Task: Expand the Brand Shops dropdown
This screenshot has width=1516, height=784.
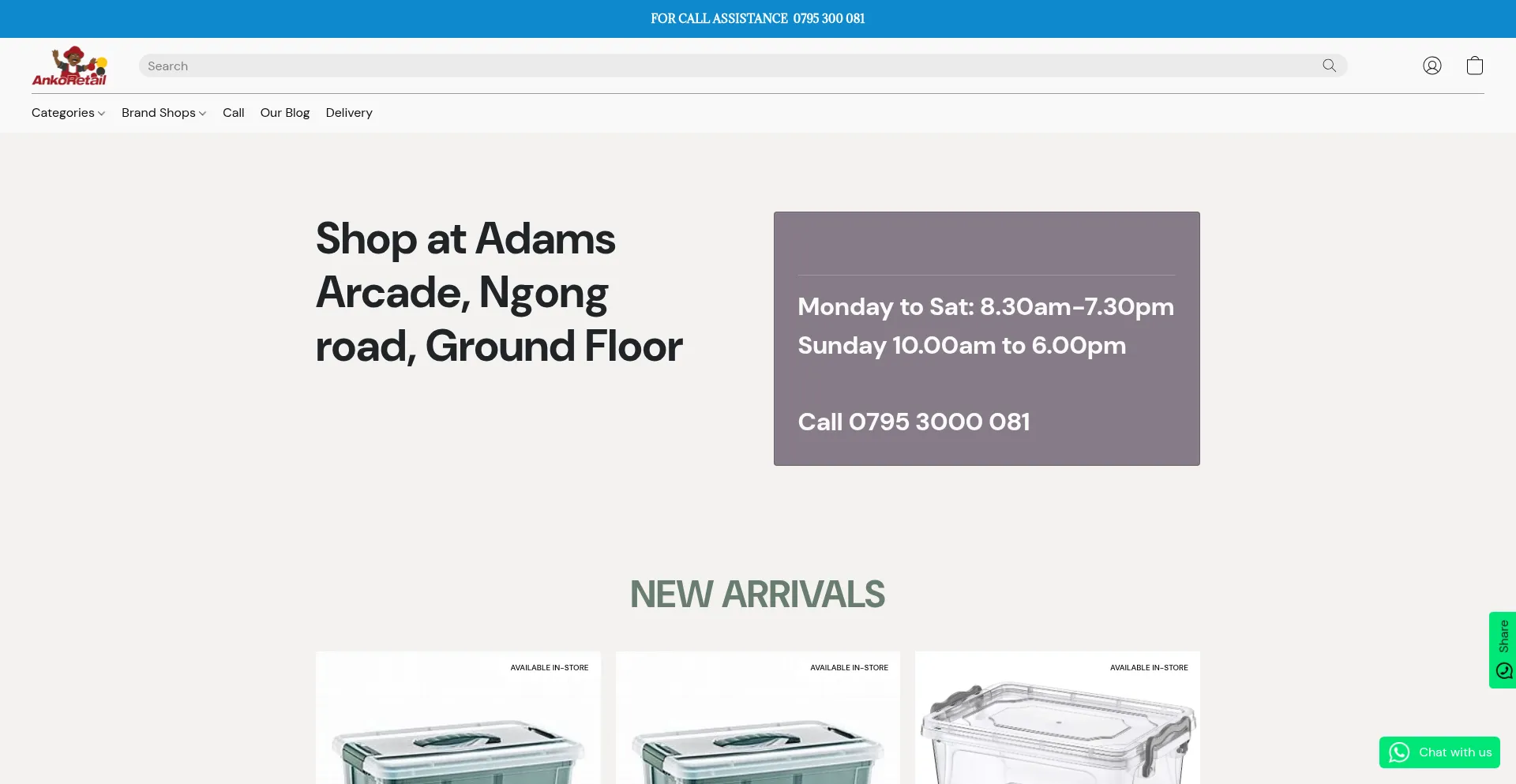Action: click(163, 113)
